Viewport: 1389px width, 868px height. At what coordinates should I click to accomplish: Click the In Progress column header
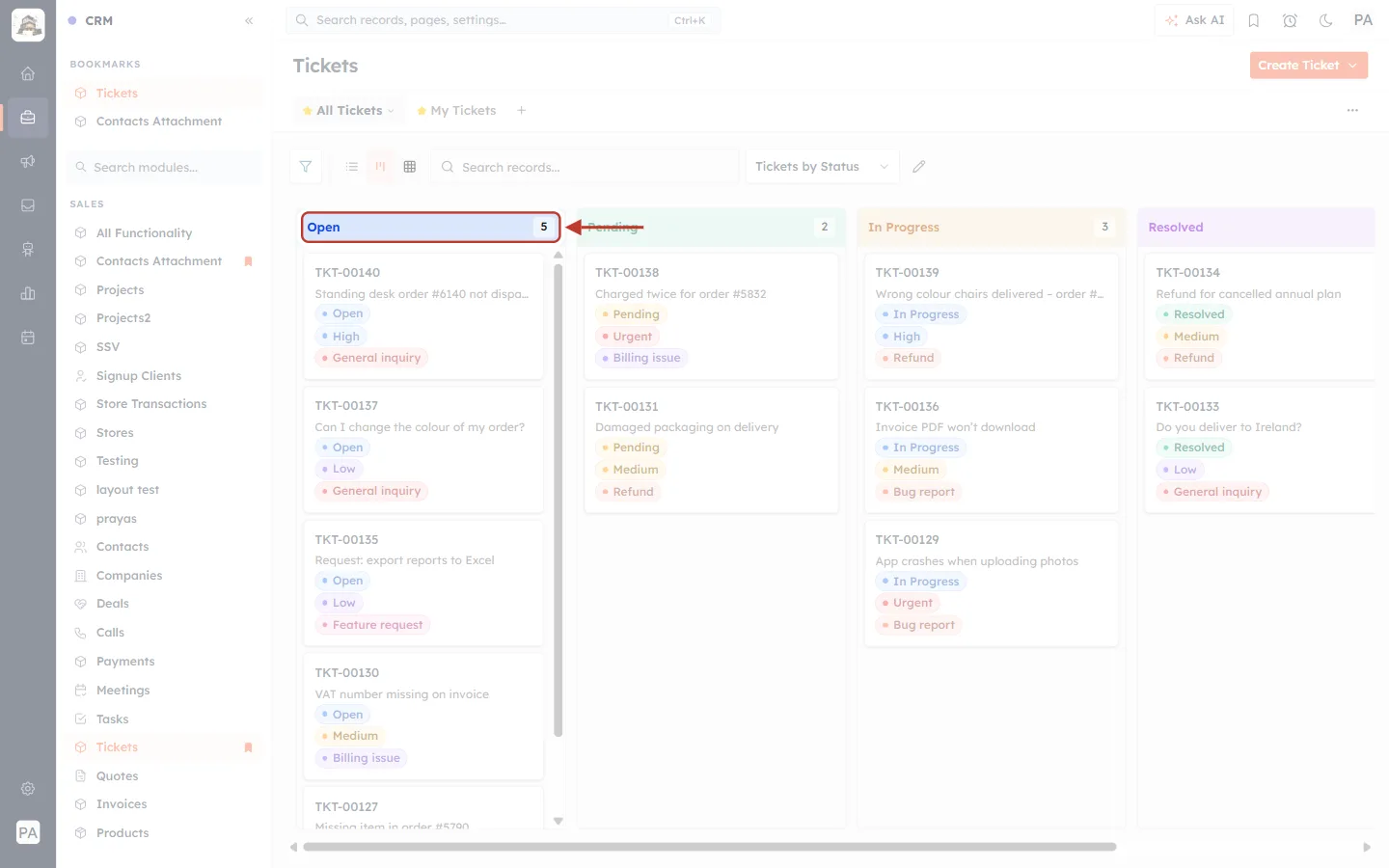coord(992,228)
